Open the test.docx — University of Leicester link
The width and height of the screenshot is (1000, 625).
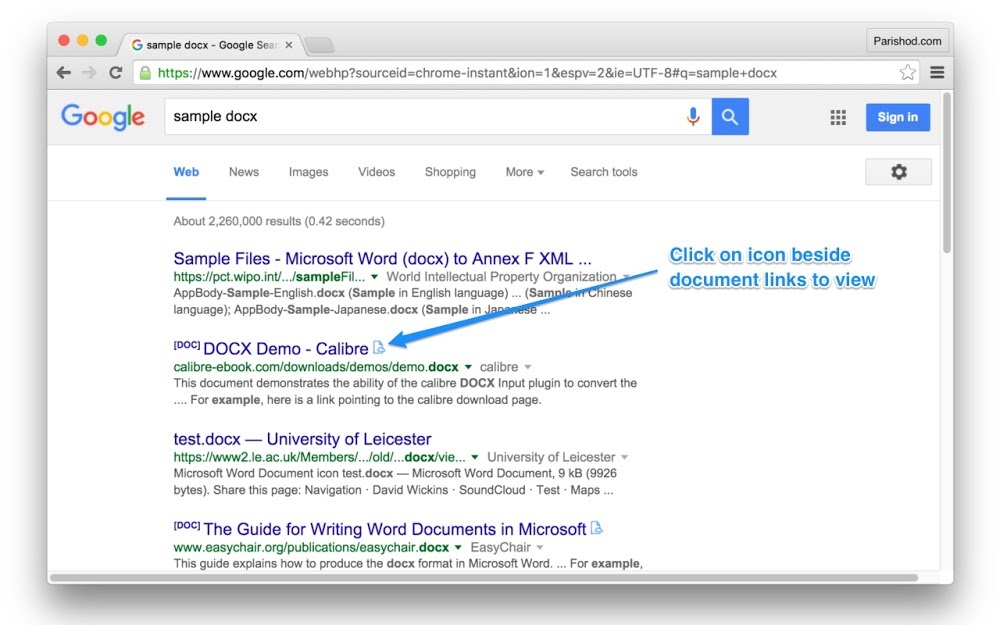click(x=302, y=439)
